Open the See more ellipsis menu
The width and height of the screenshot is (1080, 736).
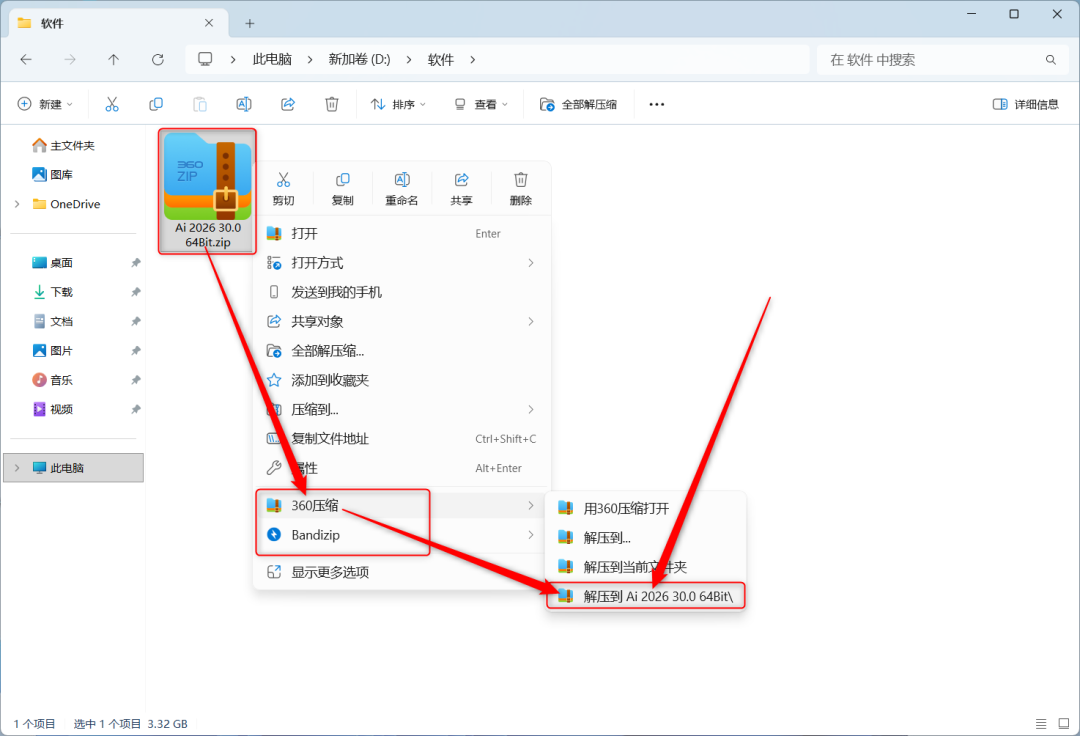tap(657, 104)
